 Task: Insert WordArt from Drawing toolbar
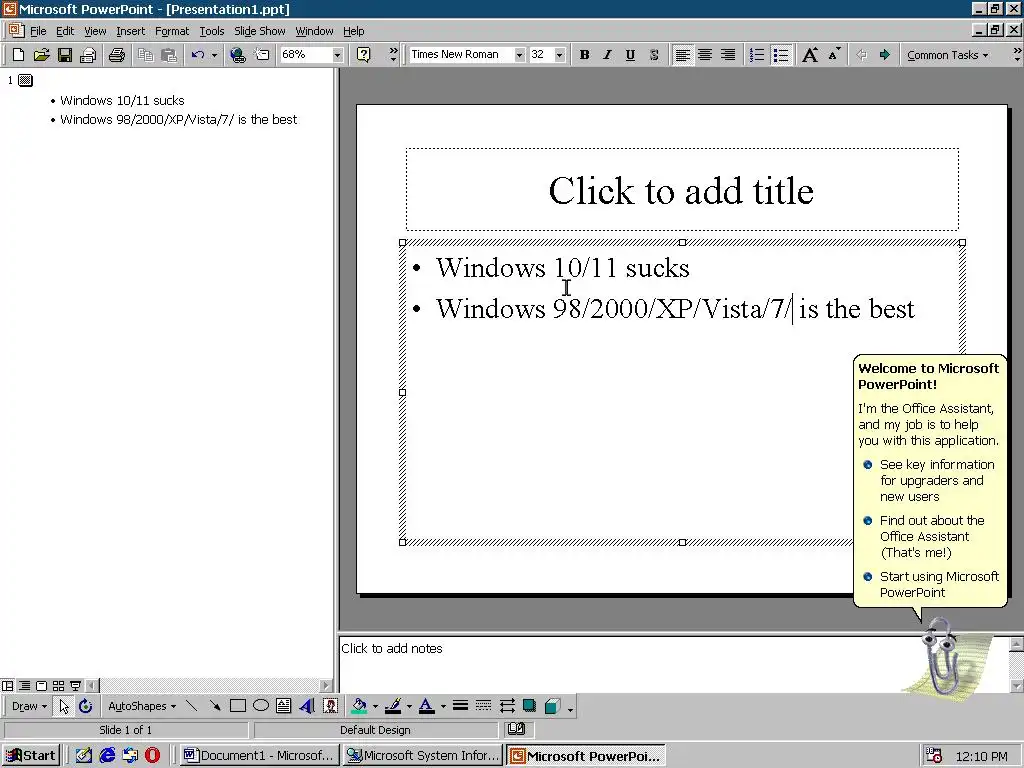click(307, 706)
